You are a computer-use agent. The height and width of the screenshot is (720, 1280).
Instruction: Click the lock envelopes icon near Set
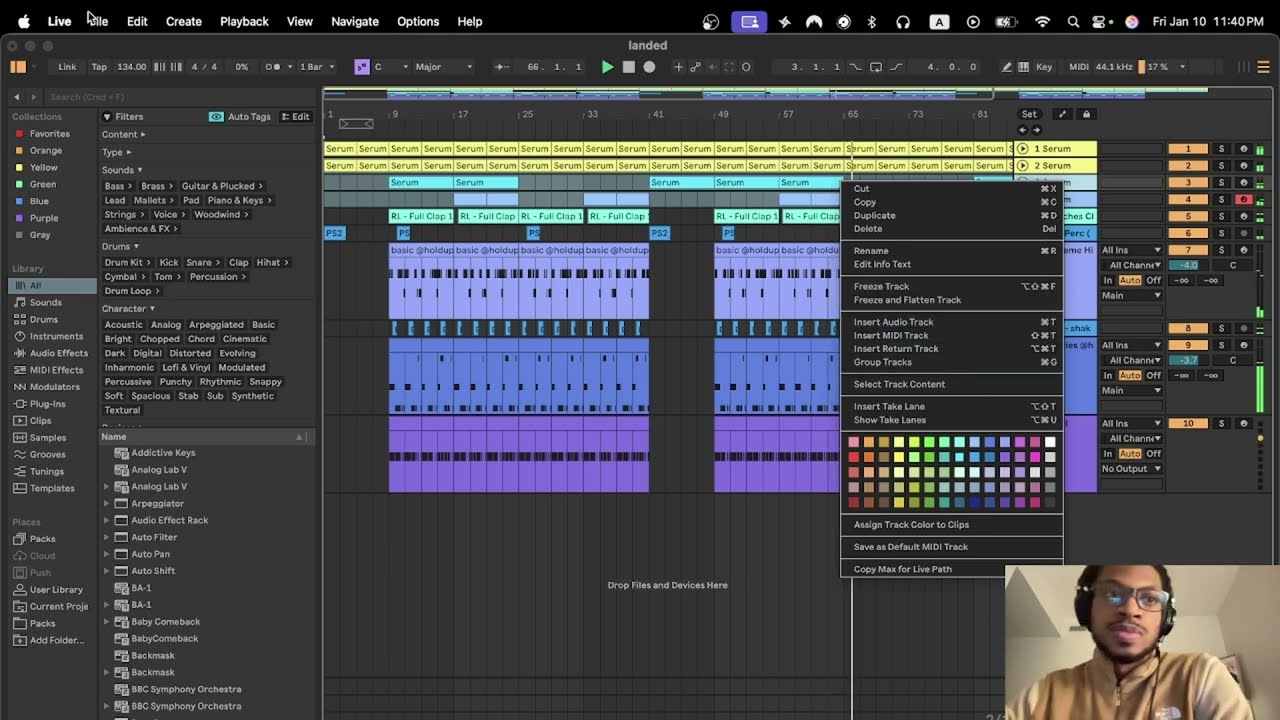click(x=1086, y=114)
